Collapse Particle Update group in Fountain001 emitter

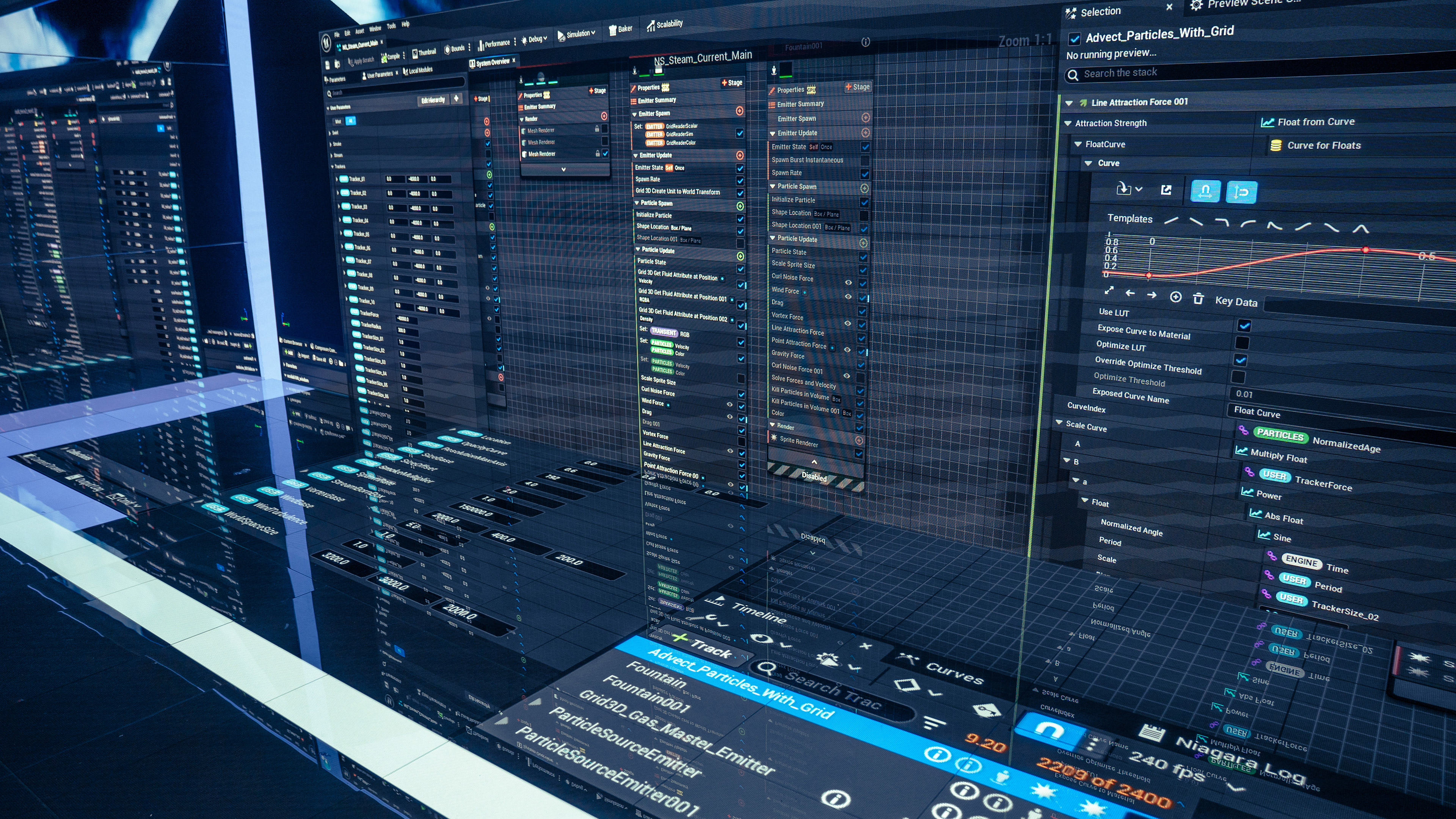(772, 238)
